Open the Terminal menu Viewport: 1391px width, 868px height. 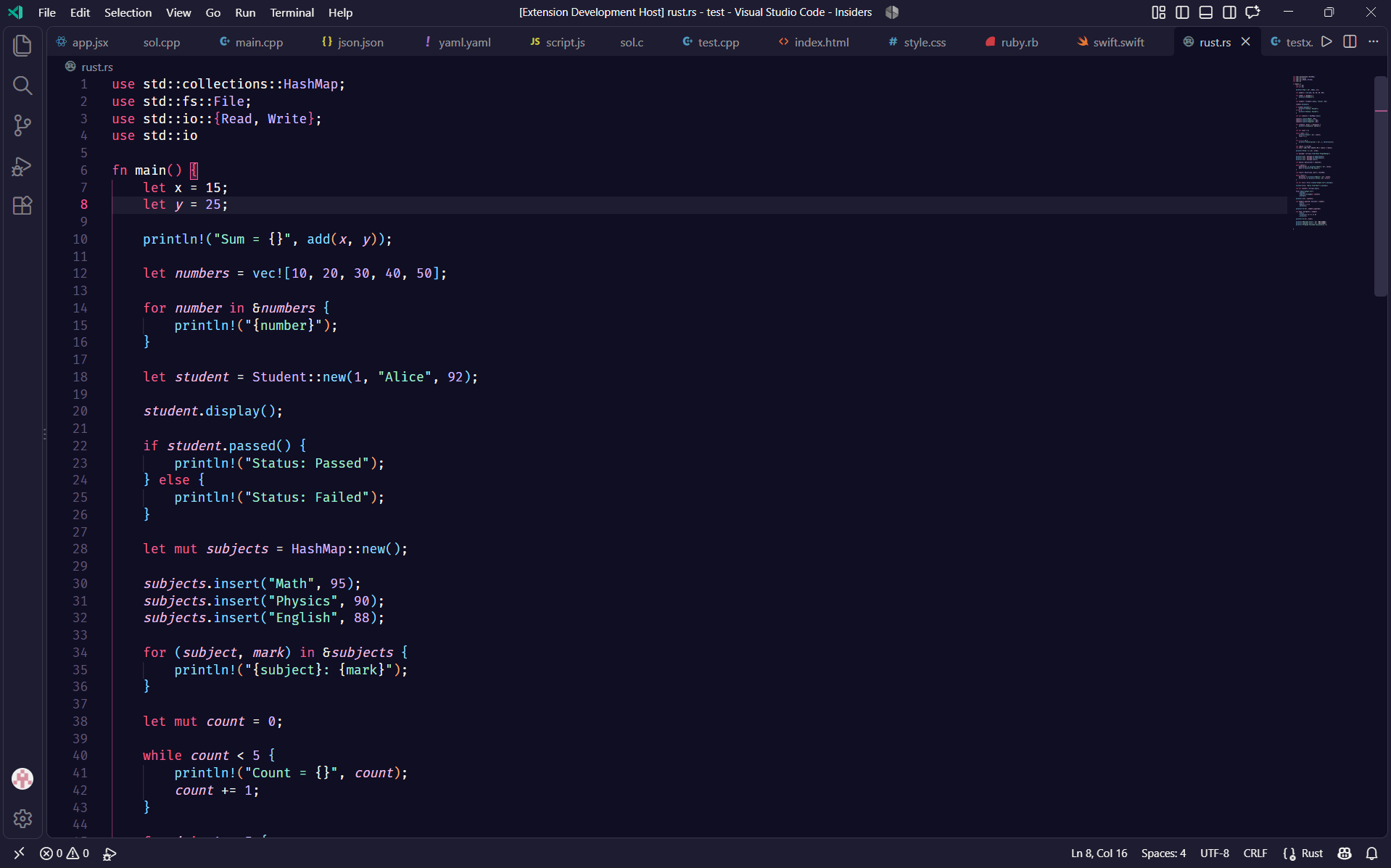[292, 12]
